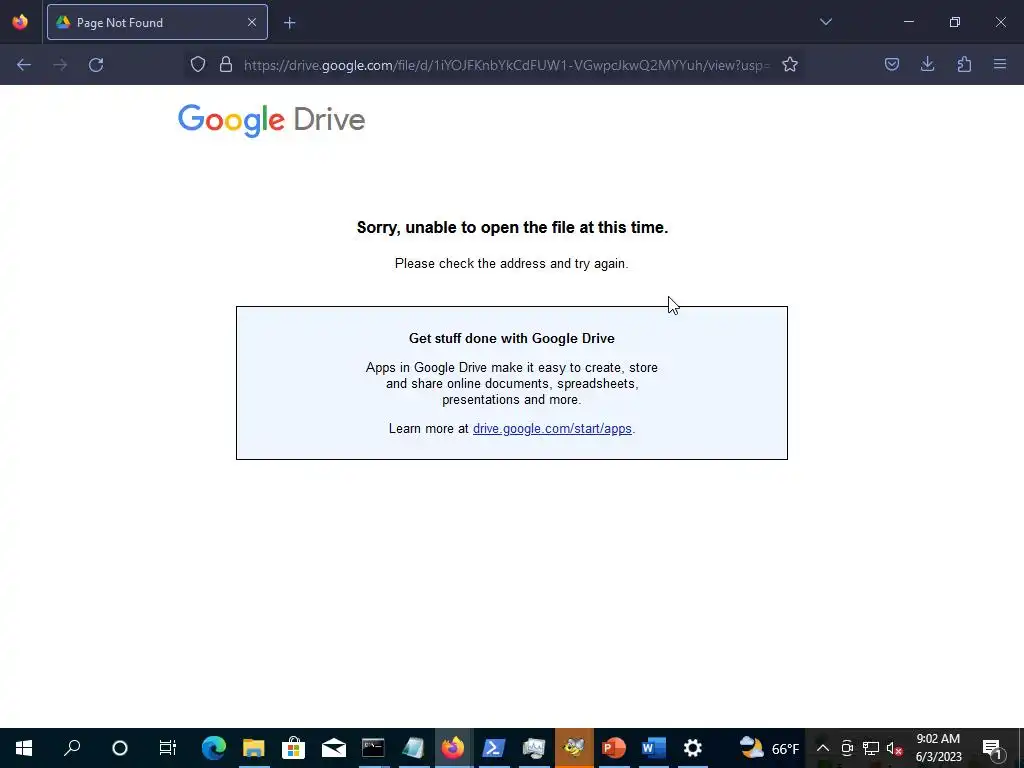Screen dimensions: 1024x768
Task: Bookmark this page with the star
Action: click(x=790, y=65)
